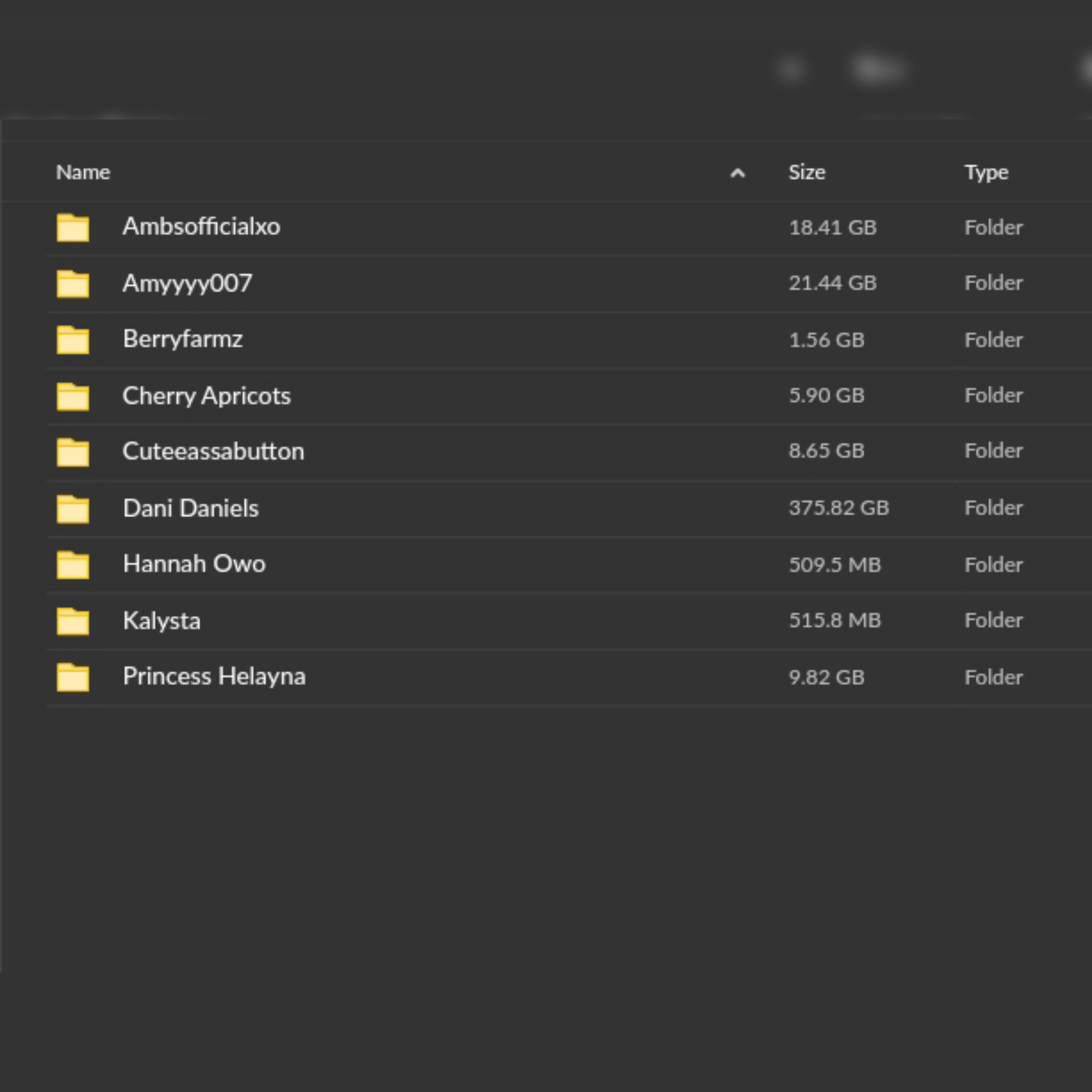Click the Ambsofficialxo folder icon

pos(73,228)
